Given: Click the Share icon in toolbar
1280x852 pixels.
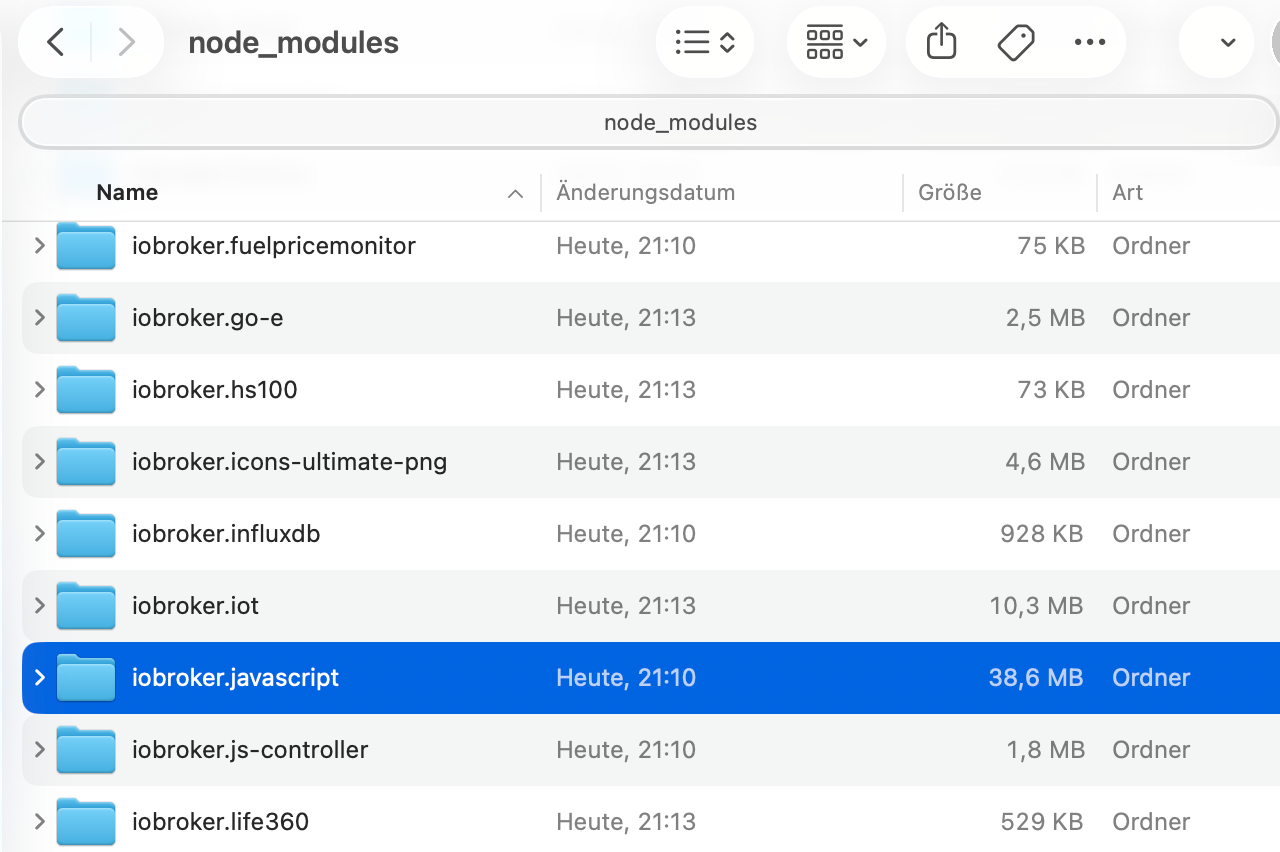Looking at the screenshot, I should [941, 42].
